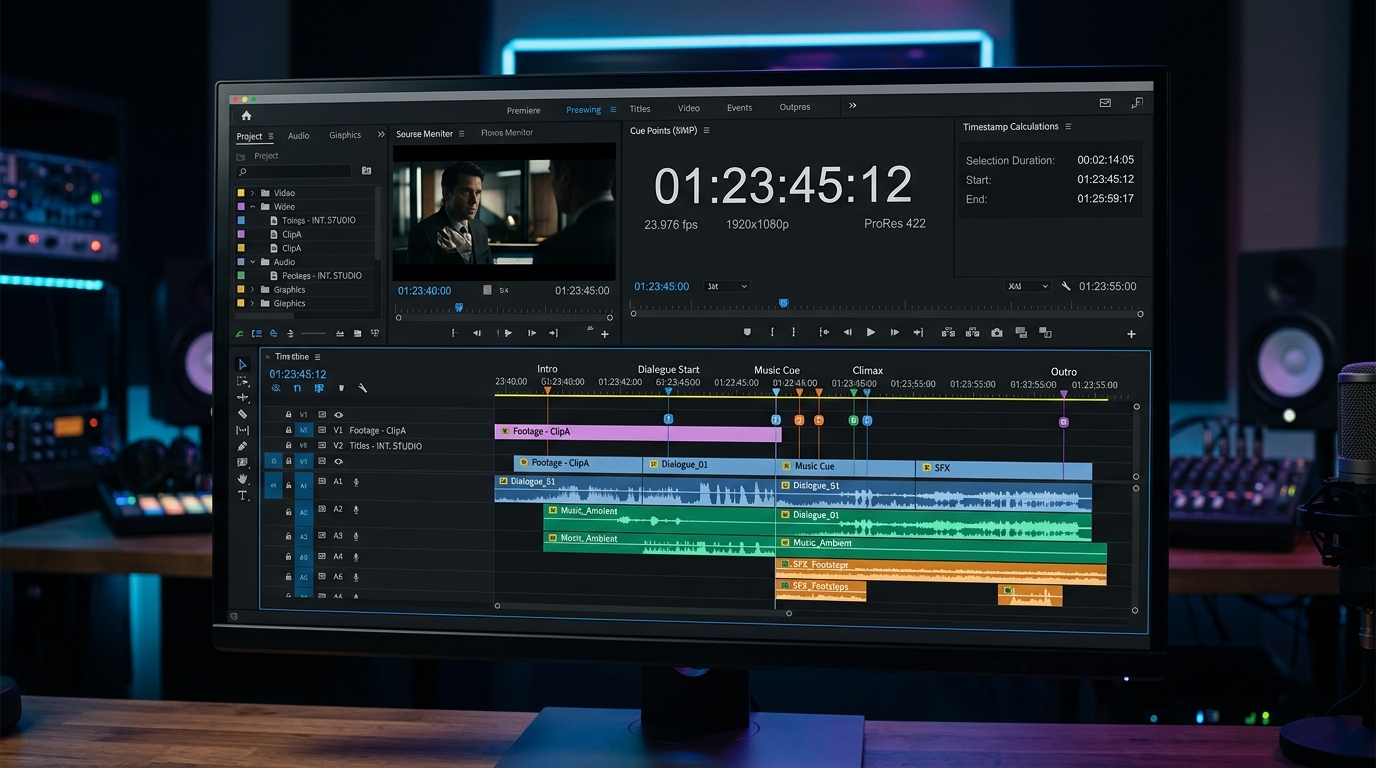The width and height of the screenshot is (1376, 768).
Task: Click the fullscreen icon at top right
Action: pyautogui.click(x=1137, y=103)
